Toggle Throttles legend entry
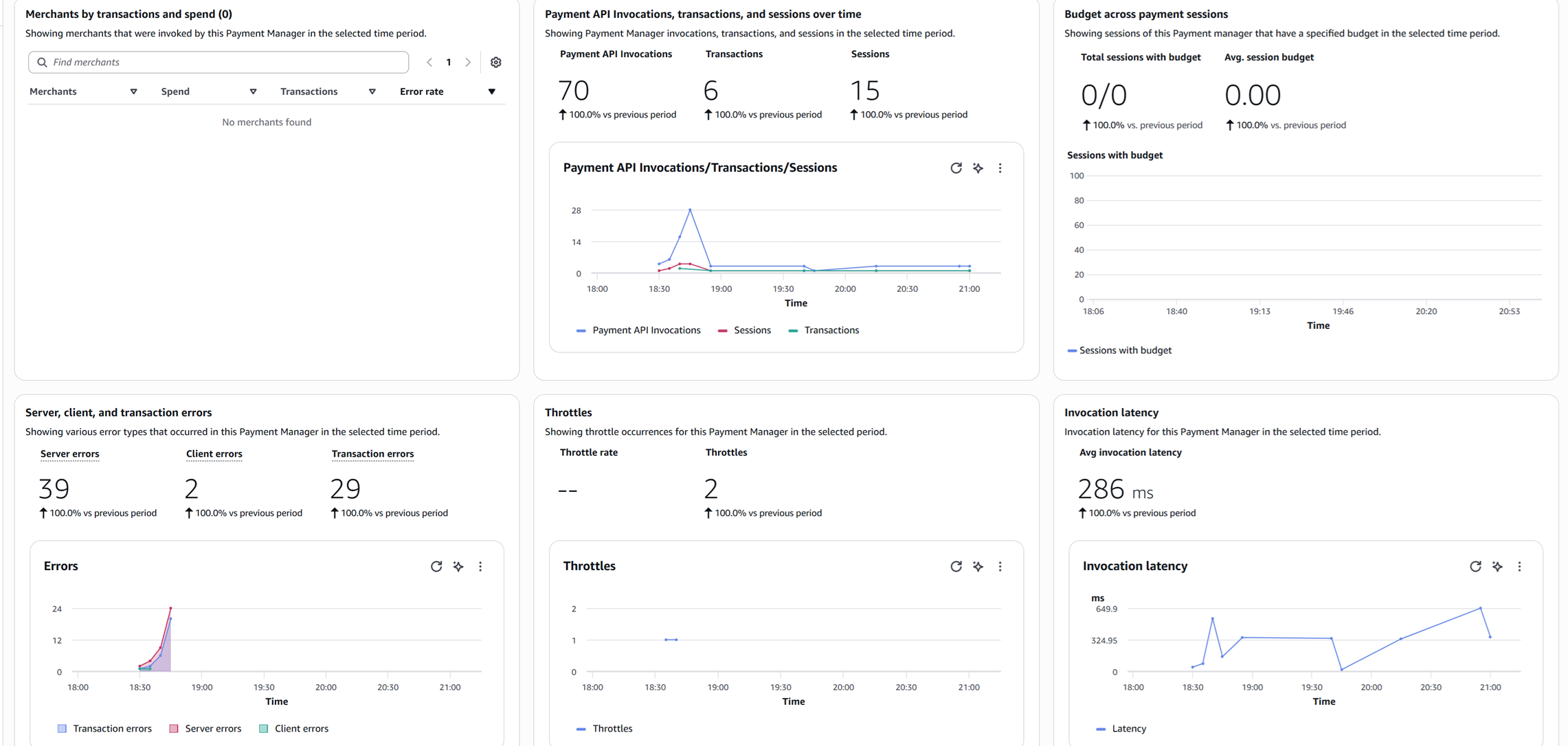This screenshot has height=746, width=1568. 604,729
